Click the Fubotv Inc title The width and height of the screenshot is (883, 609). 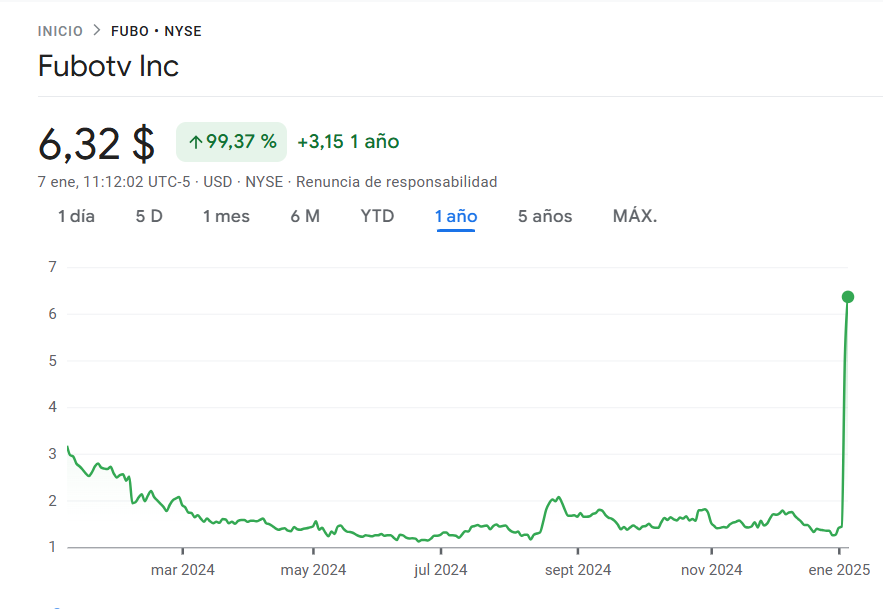click(x=108, y=66)
